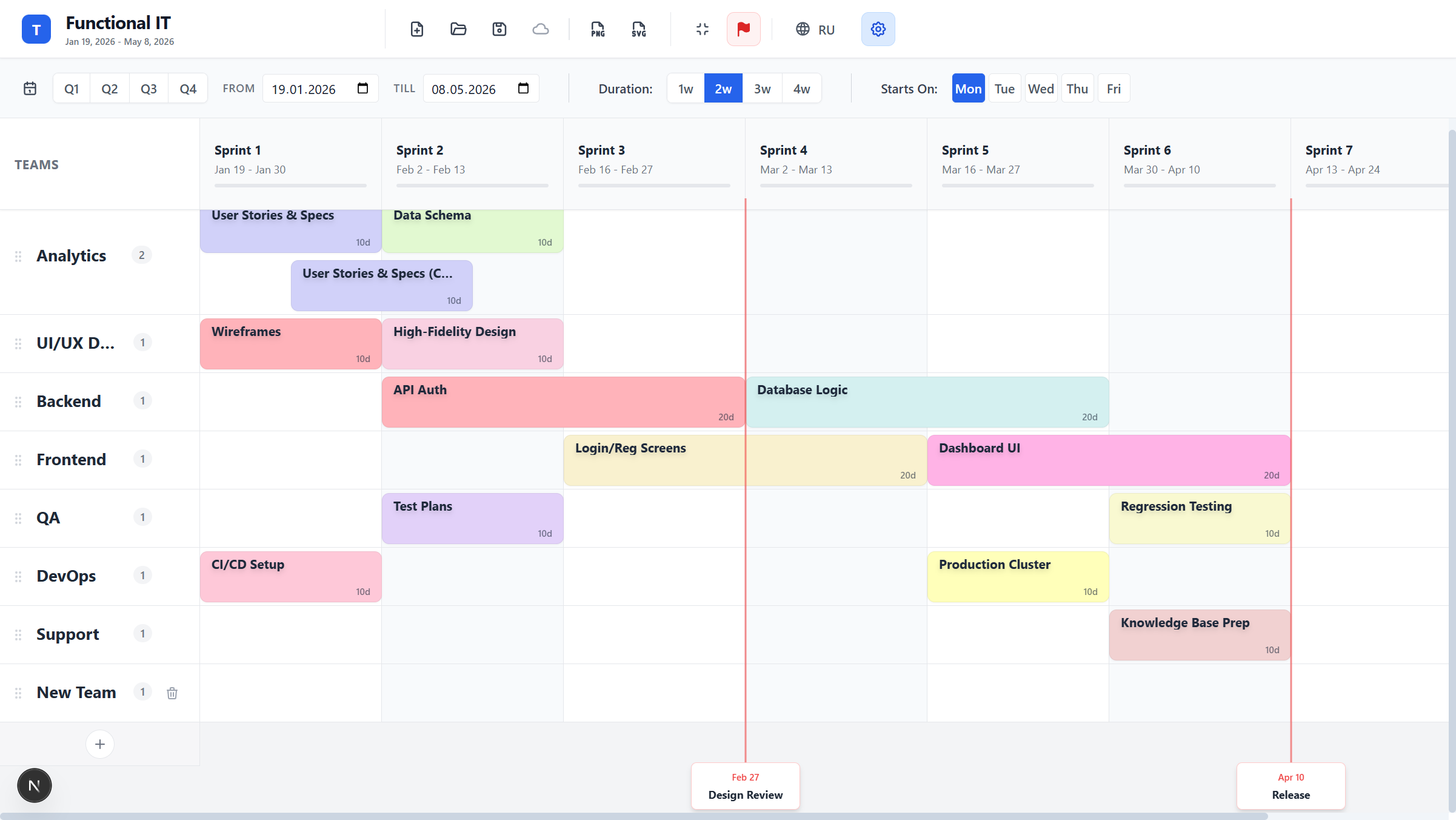Click the cloud sync icon

click(x=541, y=29)
